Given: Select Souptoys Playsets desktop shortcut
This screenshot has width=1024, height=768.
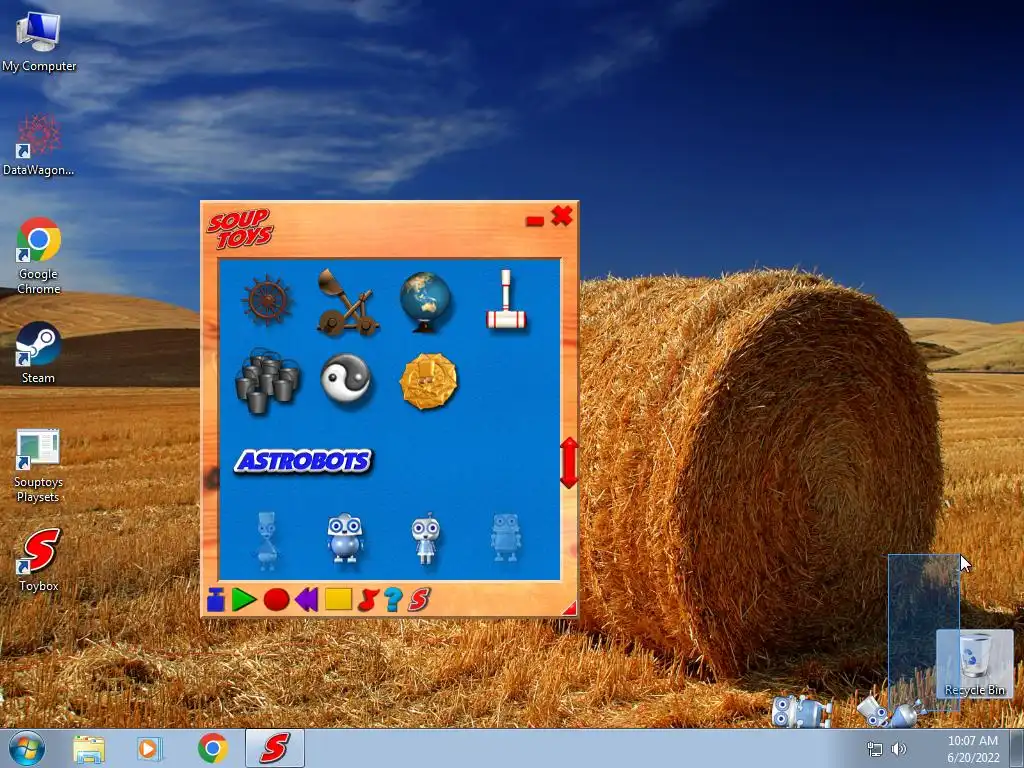Looking at the screenshot, I should (x=39, y=466).
